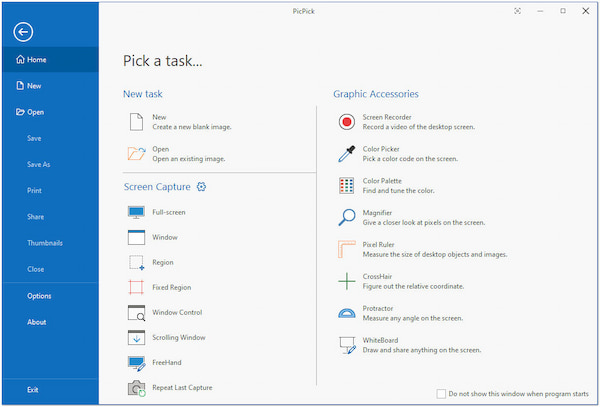Open Screen Capture settings gear
The height and width of the screenshot is (407, 600).
tap(202, 187)
